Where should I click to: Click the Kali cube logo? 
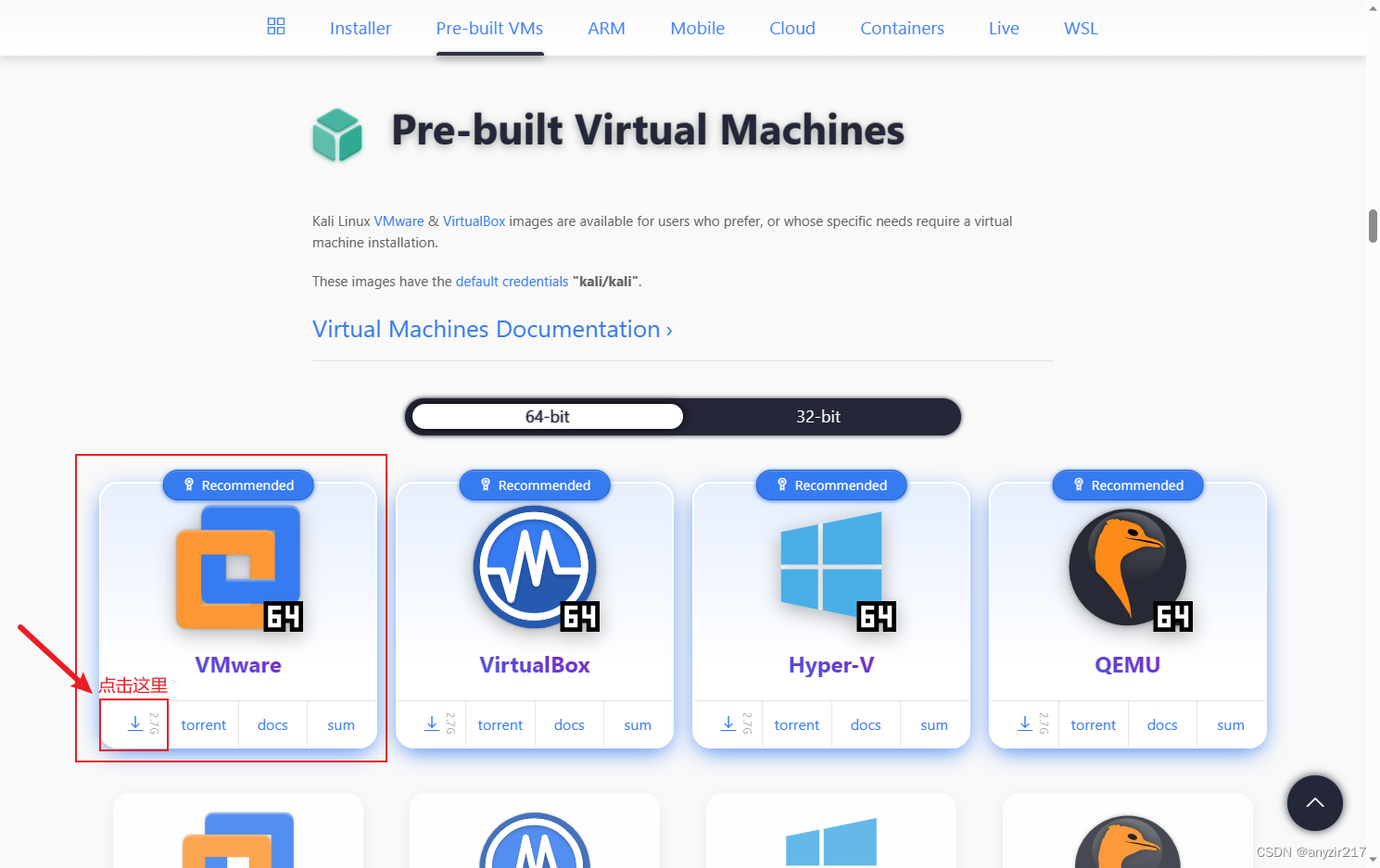pyautogui.click(x=337, y=135)
